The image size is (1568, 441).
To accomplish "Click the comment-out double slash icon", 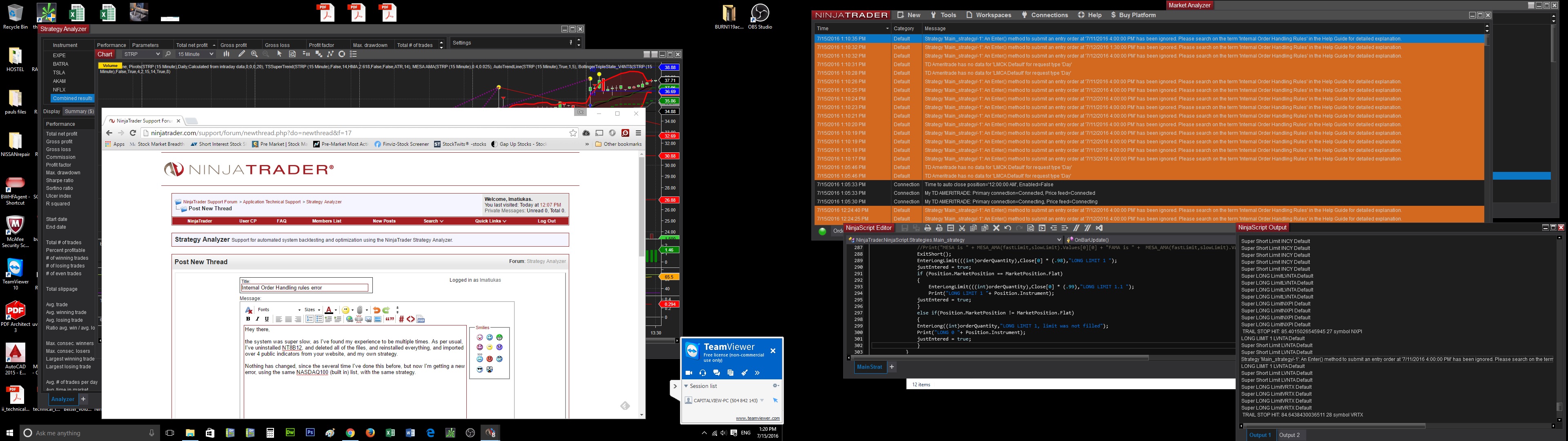I will click(x=1076, y=228).
